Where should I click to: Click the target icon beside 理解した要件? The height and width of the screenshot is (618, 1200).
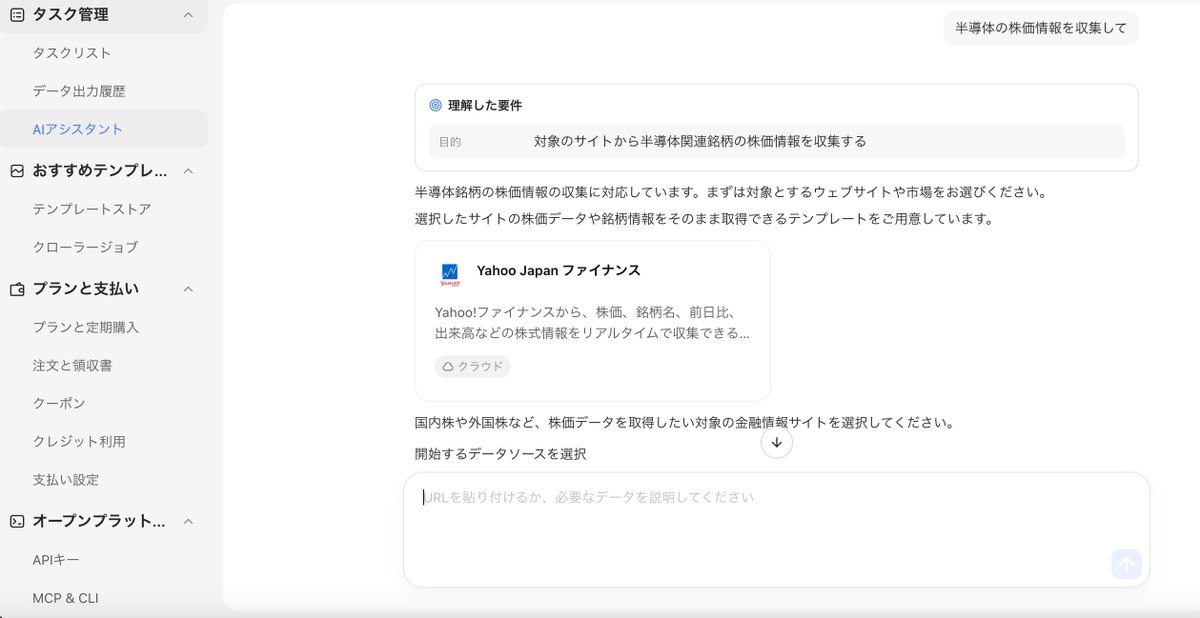tap(436, 105)
